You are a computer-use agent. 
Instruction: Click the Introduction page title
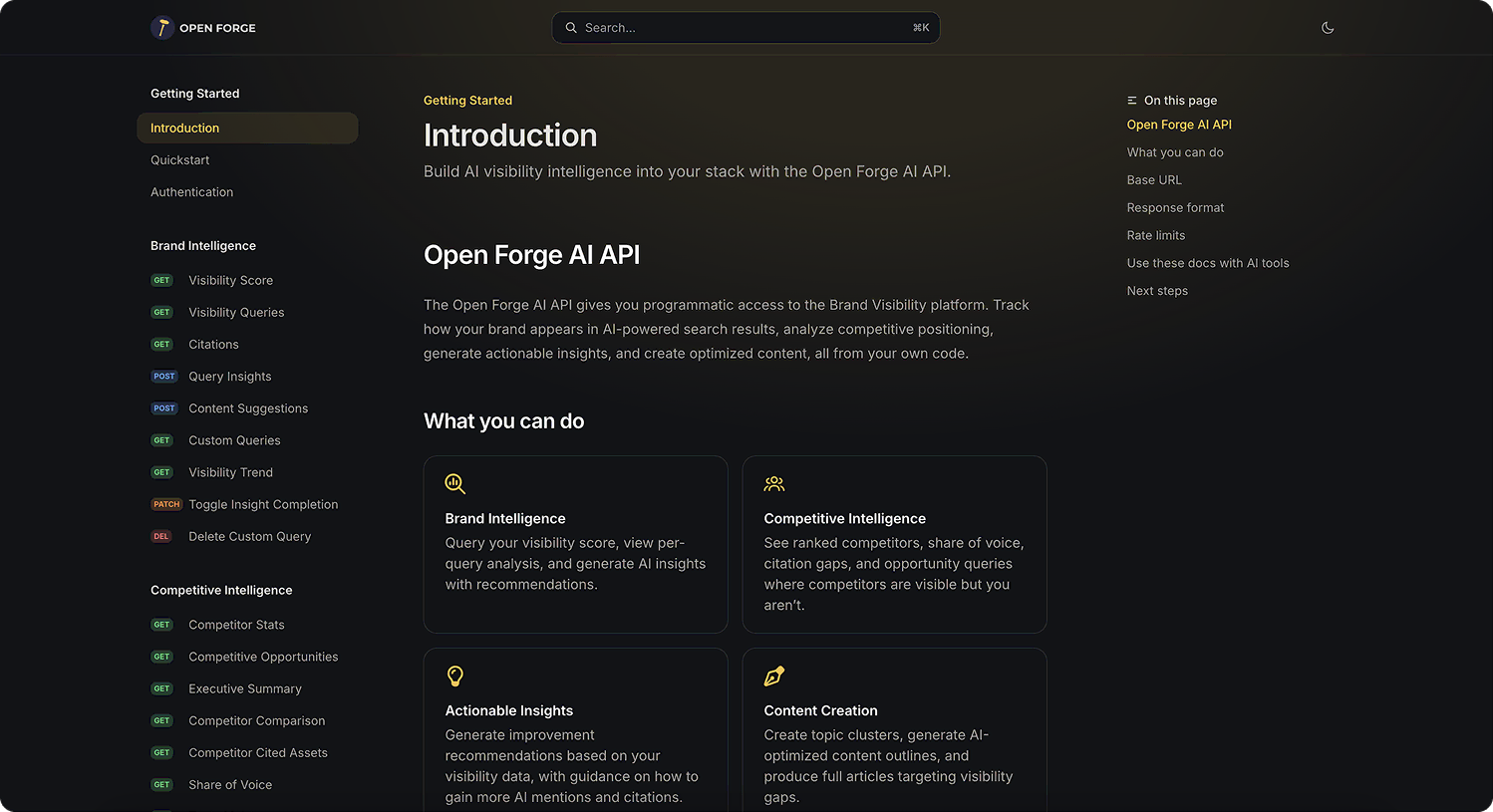(510, 135)
